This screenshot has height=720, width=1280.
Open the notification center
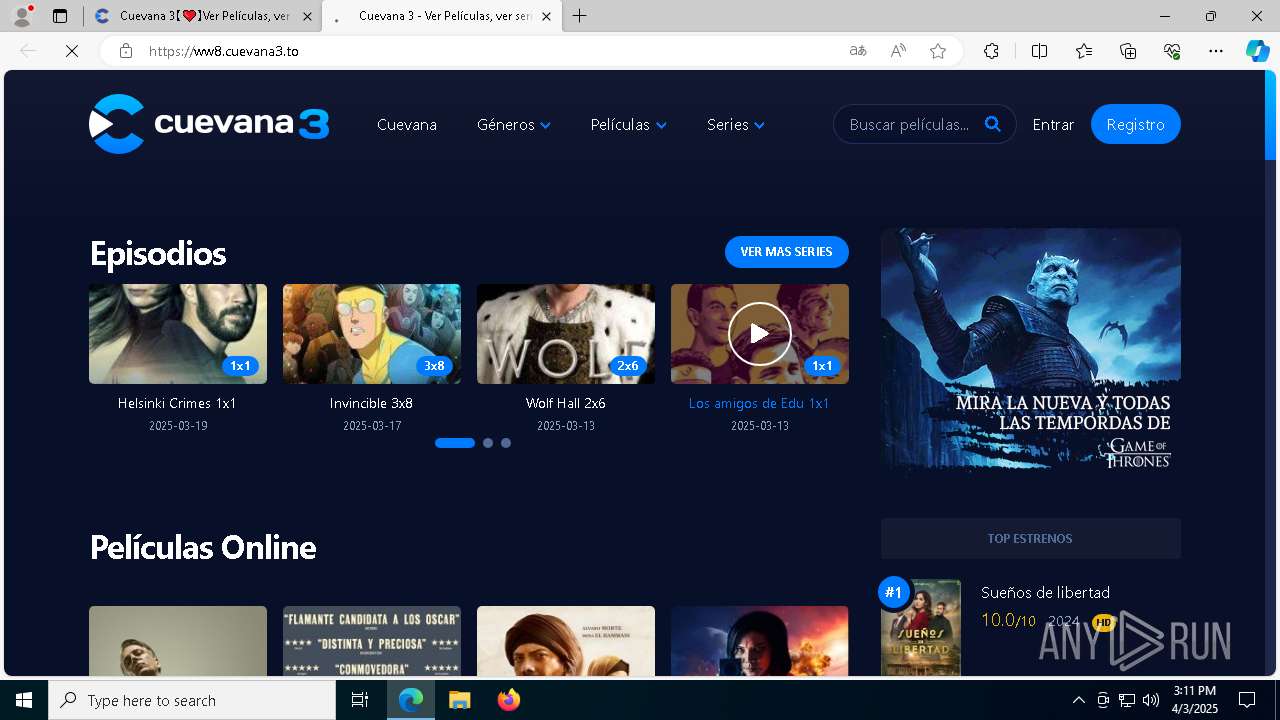(x=1247, y=700)
